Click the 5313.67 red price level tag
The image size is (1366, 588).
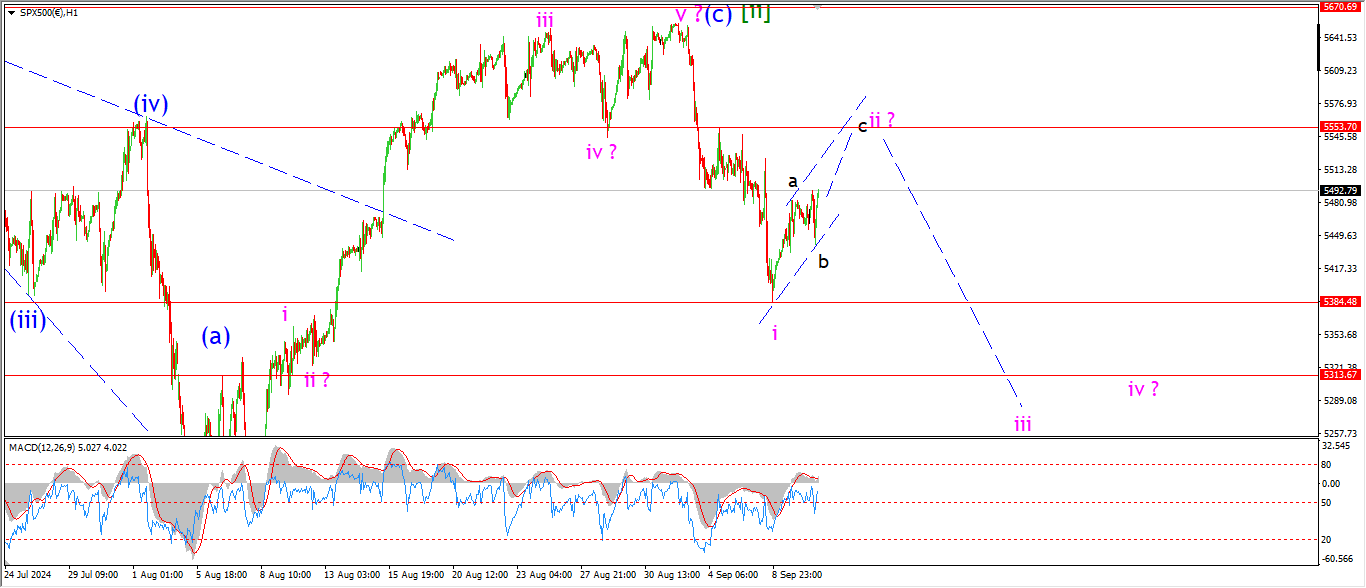[1340, 375]
